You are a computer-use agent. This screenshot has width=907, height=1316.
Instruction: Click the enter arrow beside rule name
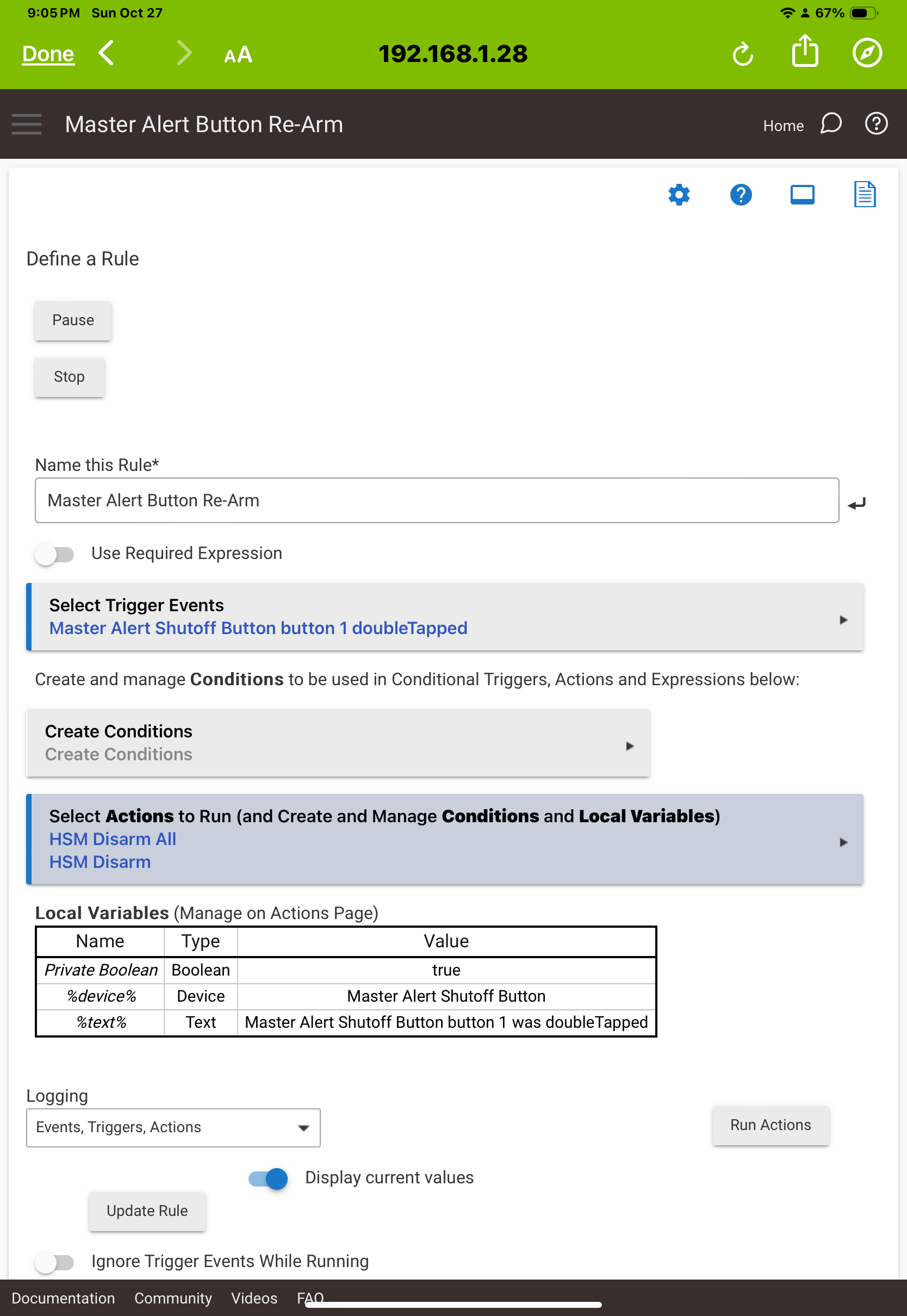point(856,504)
